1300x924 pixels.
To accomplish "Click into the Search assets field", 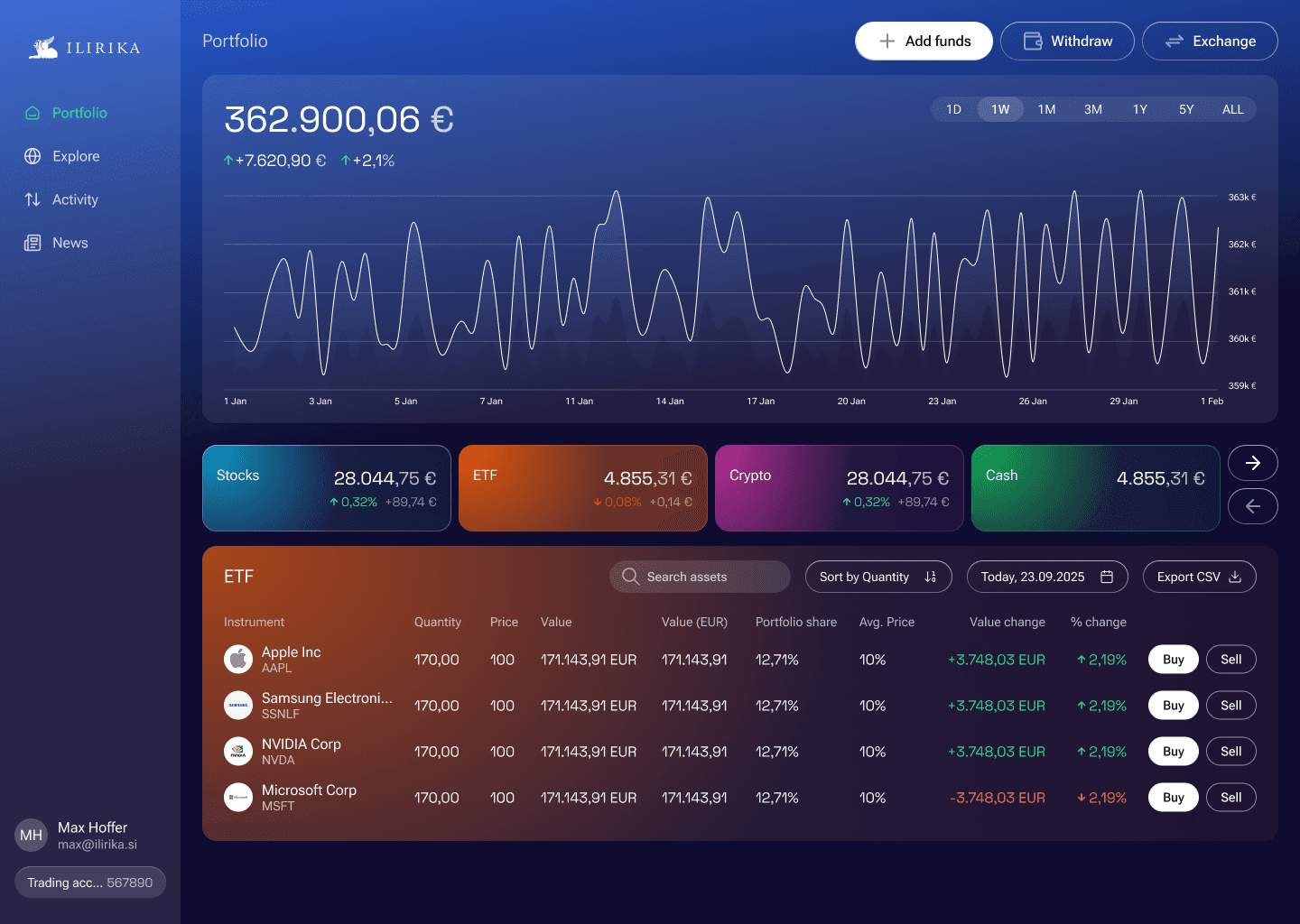I will point(700,577).
